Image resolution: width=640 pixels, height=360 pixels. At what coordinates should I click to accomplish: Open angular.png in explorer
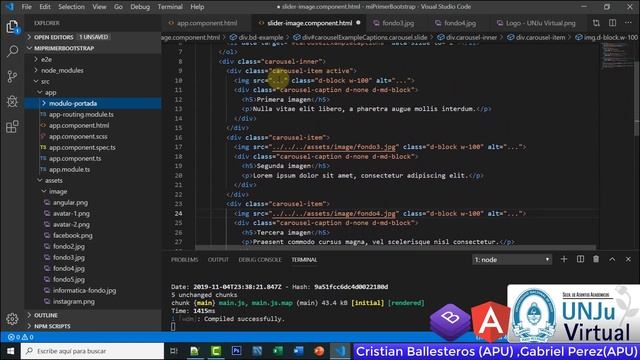coord(70,202)
